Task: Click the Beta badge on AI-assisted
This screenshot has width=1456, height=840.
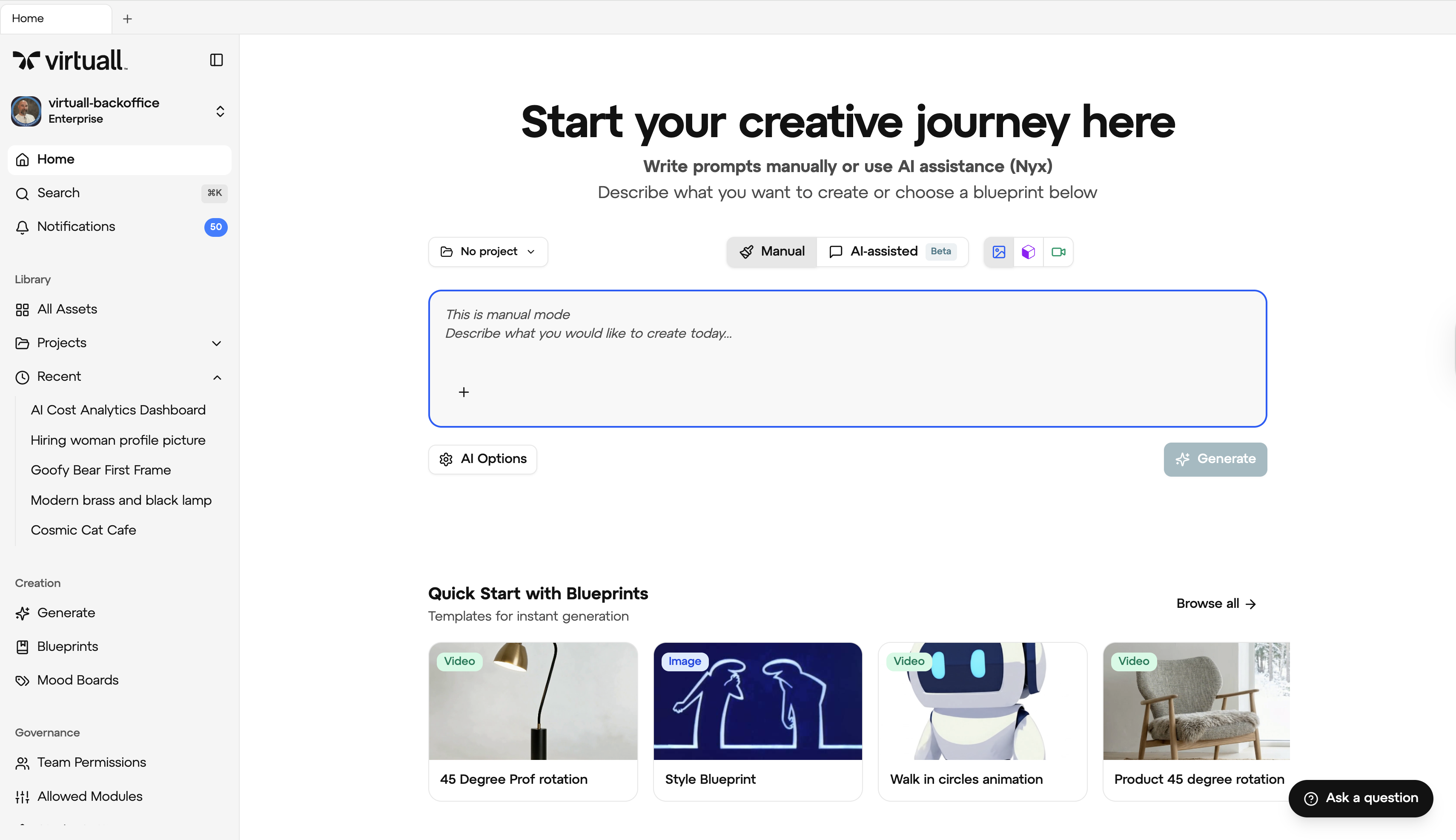Action: (940, 252)
